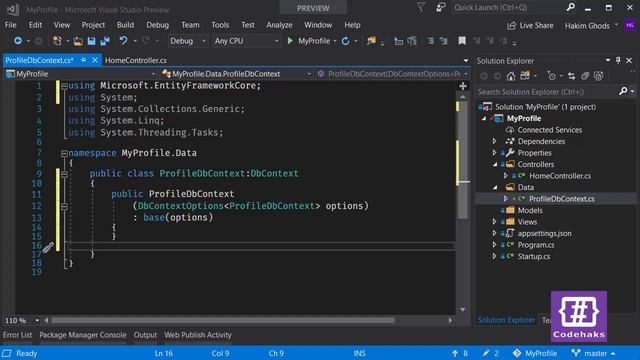Click the Hakim Ghods account name

point(587,26)
